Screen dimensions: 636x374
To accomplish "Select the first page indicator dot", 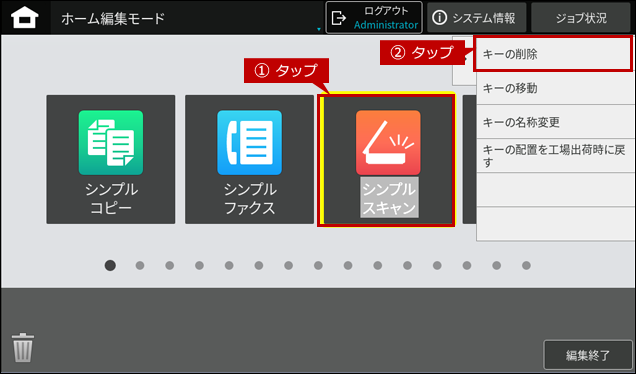I will pyautogui.click(x=110, y=265).
